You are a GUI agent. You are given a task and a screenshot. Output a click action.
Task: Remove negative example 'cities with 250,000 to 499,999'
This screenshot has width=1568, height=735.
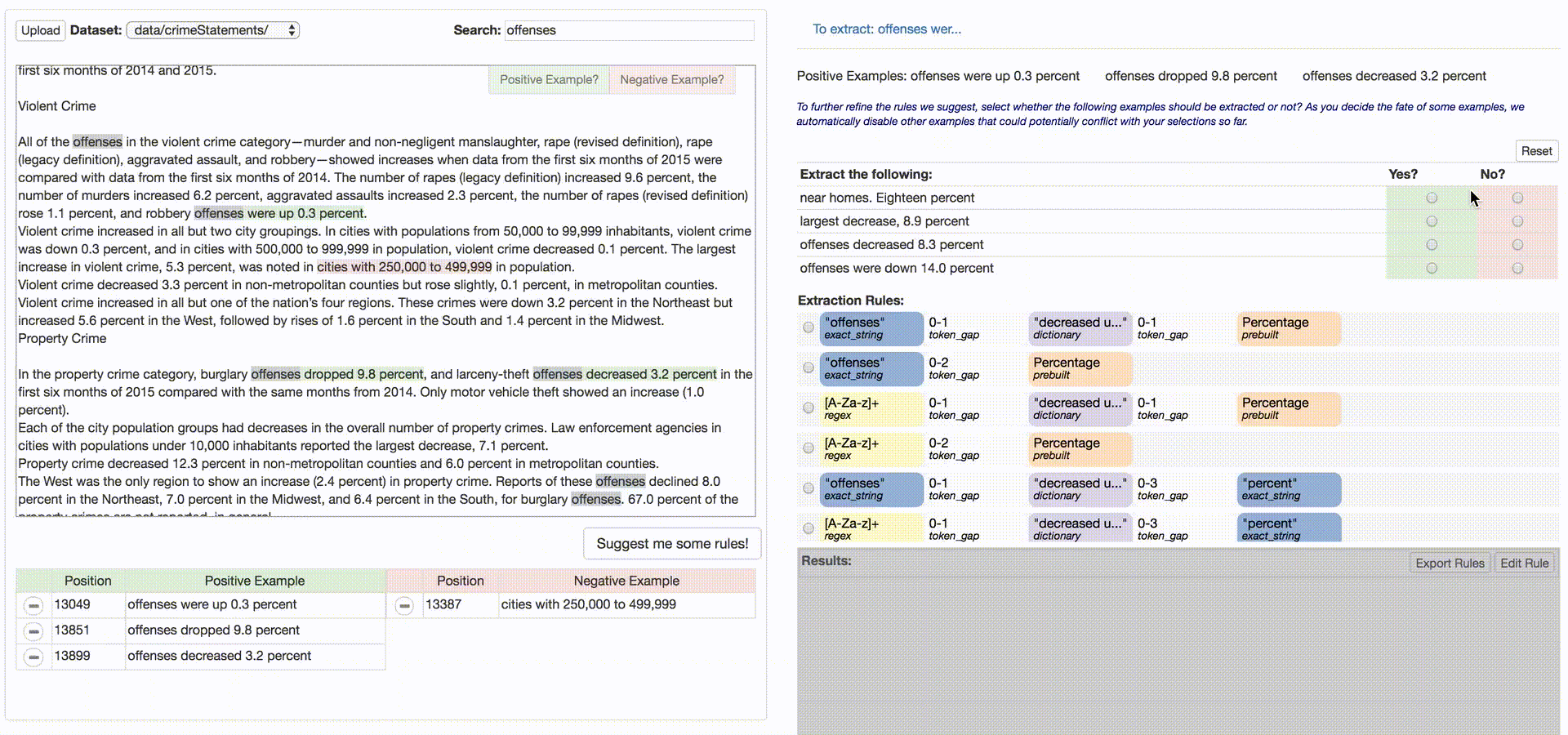tap(404, 605)
